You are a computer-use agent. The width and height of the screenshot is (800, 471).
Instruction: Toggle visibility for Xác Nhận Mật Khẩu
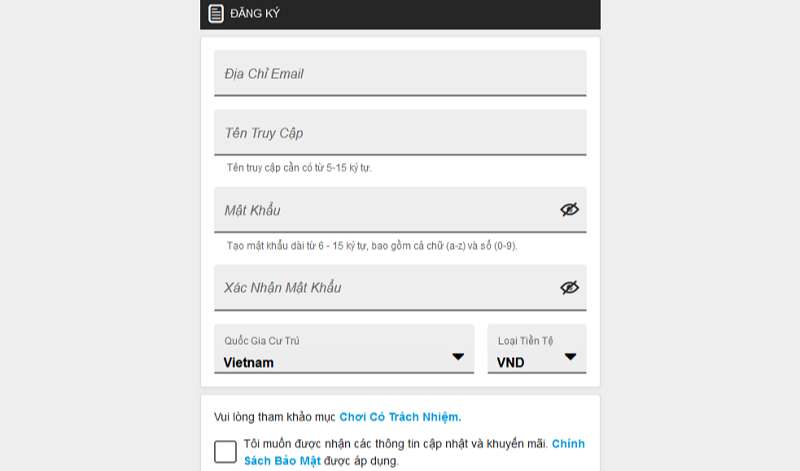(569, 287)
